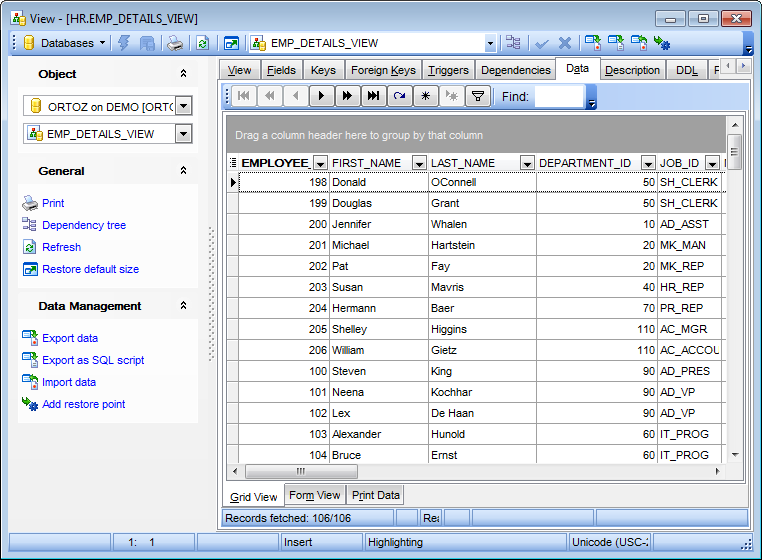Click the Import data toolbar icon

(x=639, y=43)
